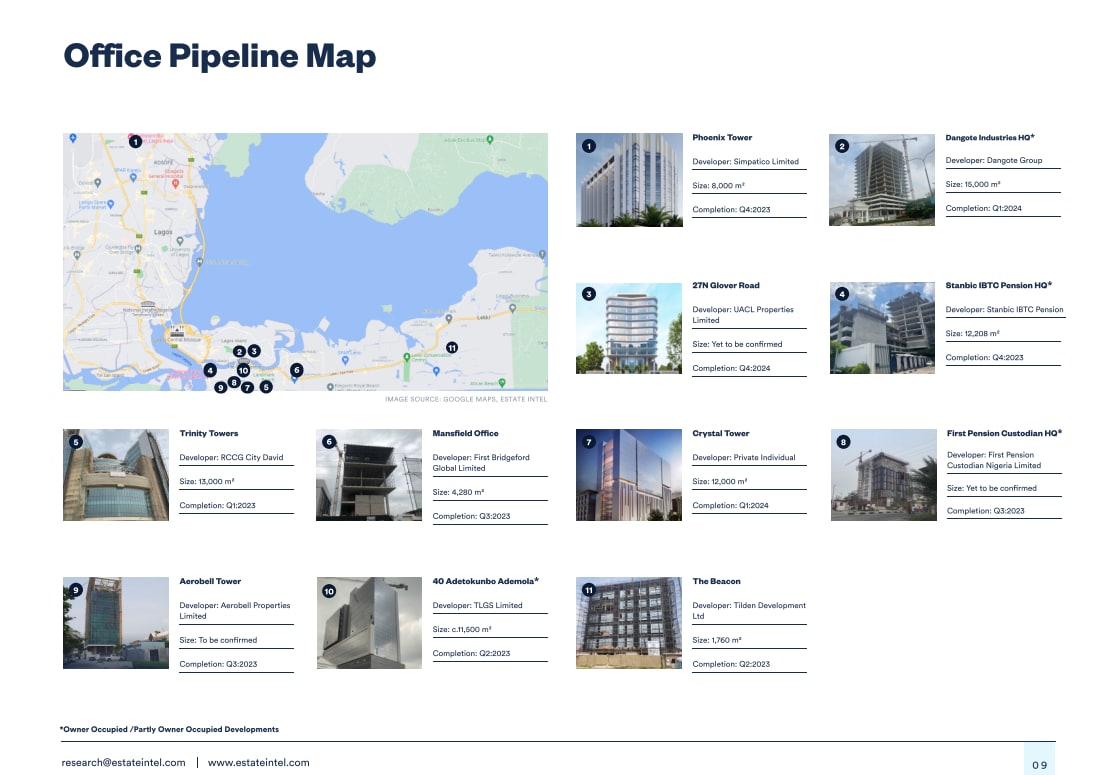1108x775 pixels.
Task: Open the Phoenix Tower building photo
Action: click(x=629, y=179)
